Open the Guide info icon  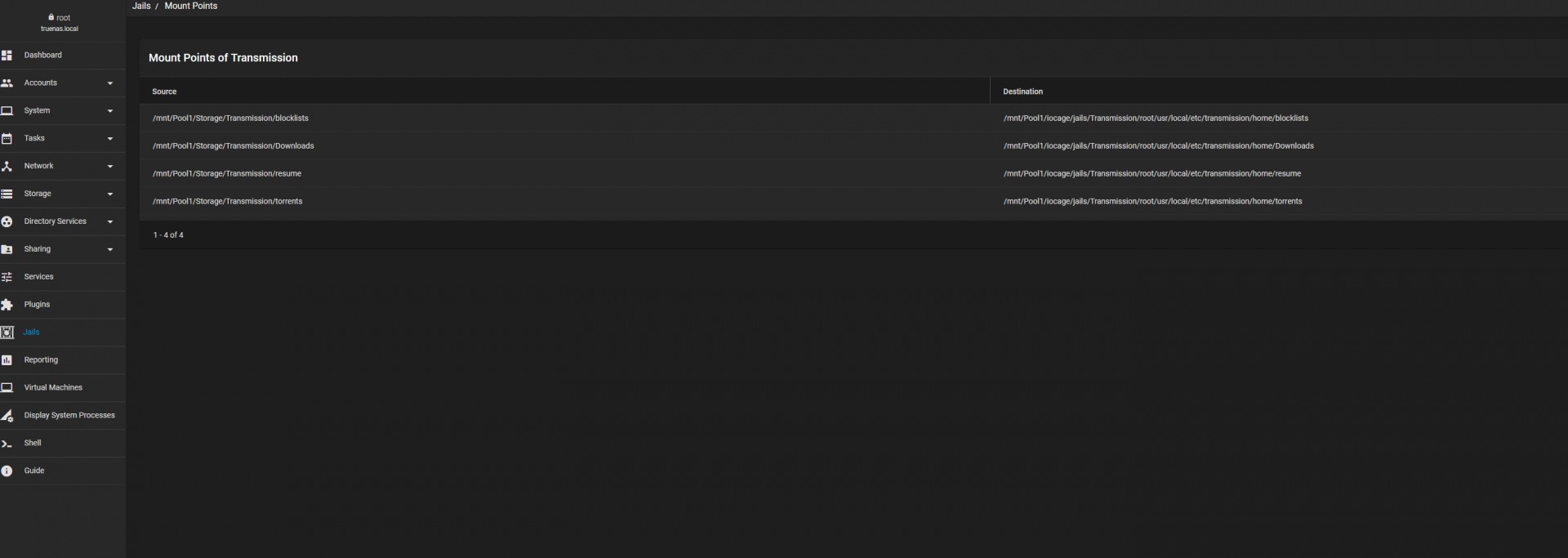[7, 471]
